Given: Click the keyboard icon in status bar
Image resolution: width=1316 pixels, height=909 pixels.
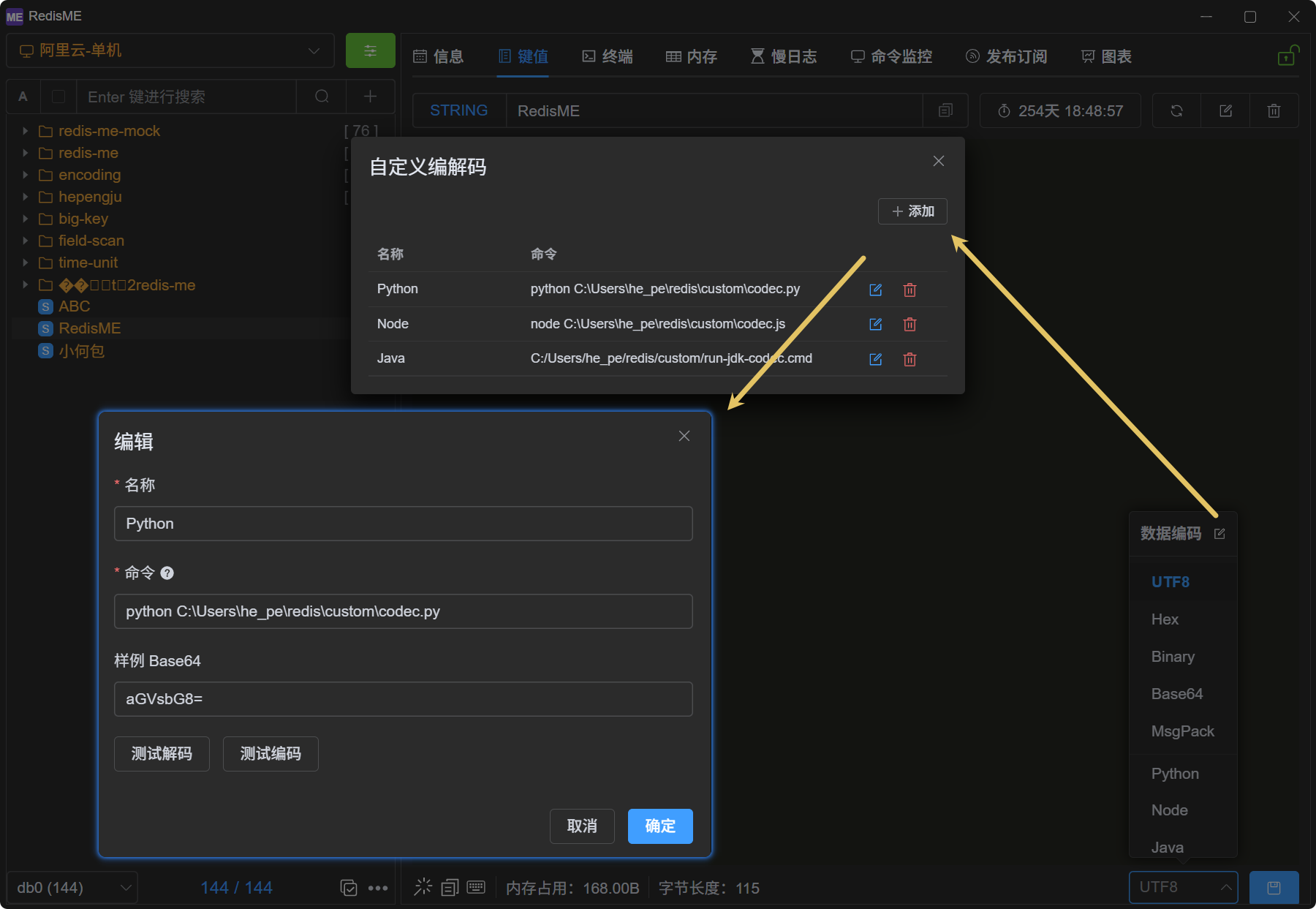Looking at the screenshot, I should coord(476,887).
